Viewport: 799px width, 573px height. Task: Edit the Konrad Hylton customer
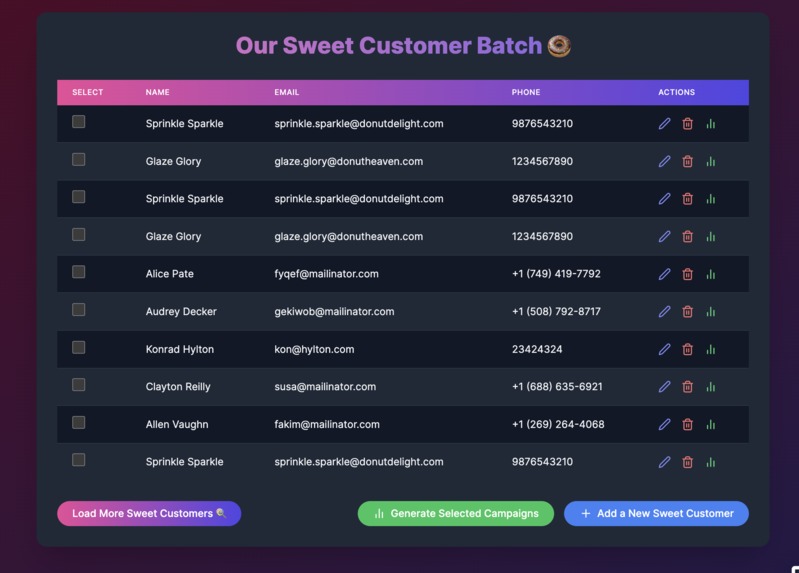coord(664,349)
